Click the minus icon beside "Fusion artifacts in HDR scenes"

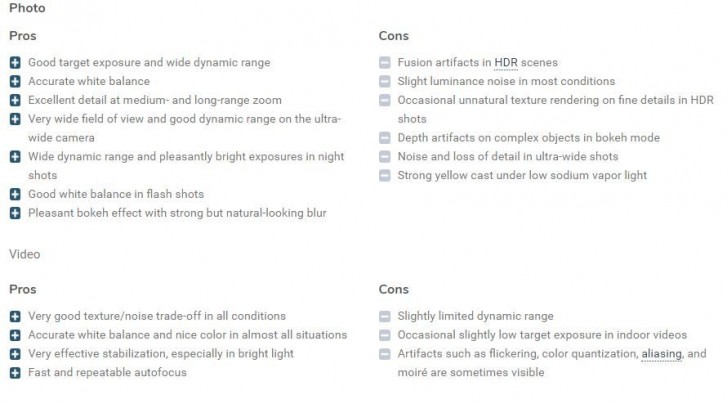point(385,62)
